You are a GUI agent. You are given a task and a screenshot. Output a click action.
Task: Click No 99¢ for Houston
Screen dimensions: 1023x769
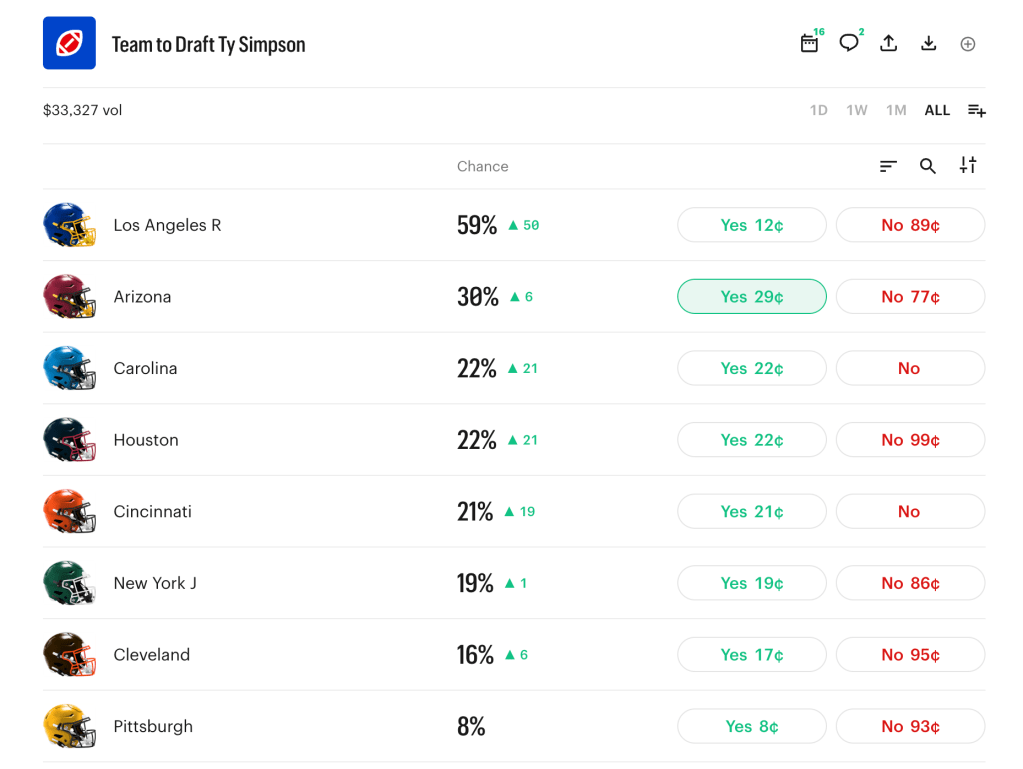pos(910,440)
